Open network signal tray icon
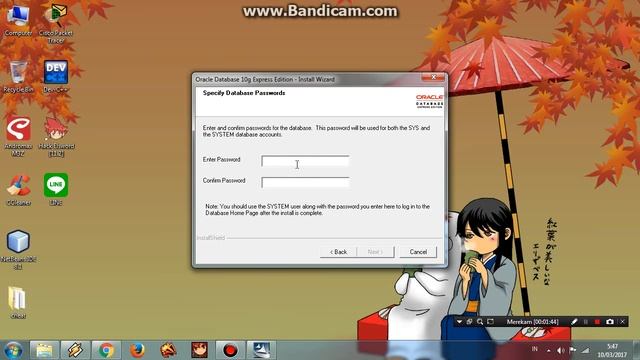This screenshot has height=360, width=640. [585, 350]
